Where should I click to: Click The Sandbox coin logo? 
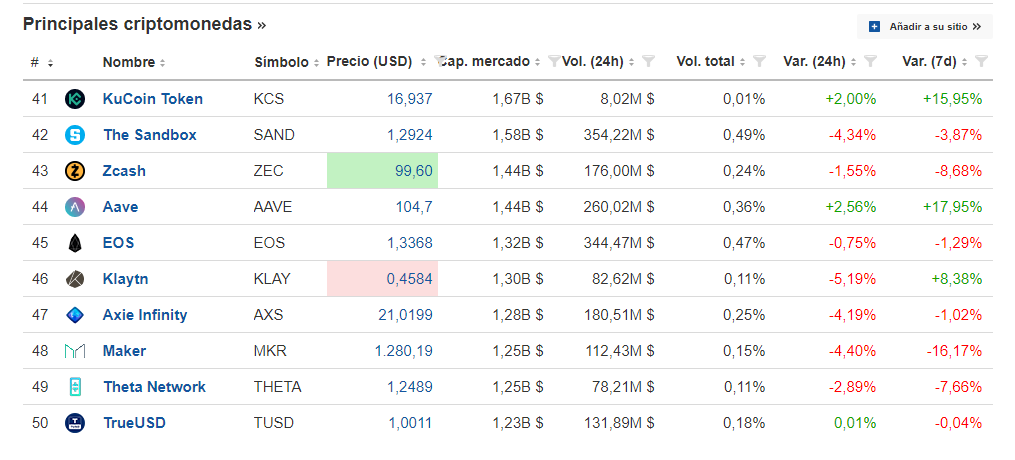pos(75,135)
